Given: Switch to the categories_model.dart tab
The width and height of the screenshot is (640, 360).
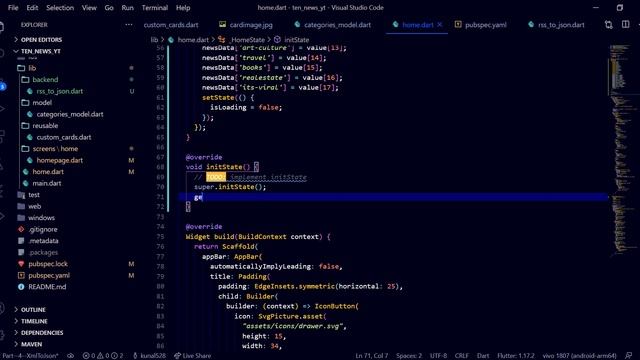Looking at the screenshot, I should pyautogui.click(x=333, y=25).
